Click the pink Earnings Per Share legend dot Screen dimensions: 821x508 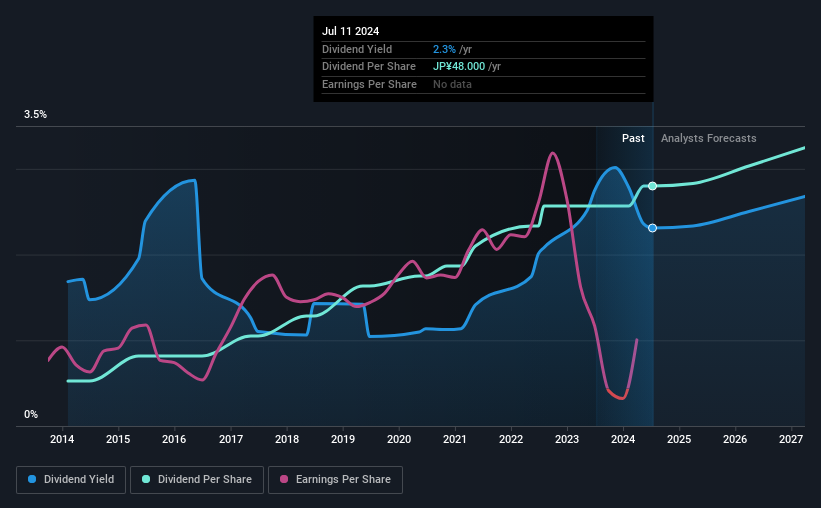(284, 479)
